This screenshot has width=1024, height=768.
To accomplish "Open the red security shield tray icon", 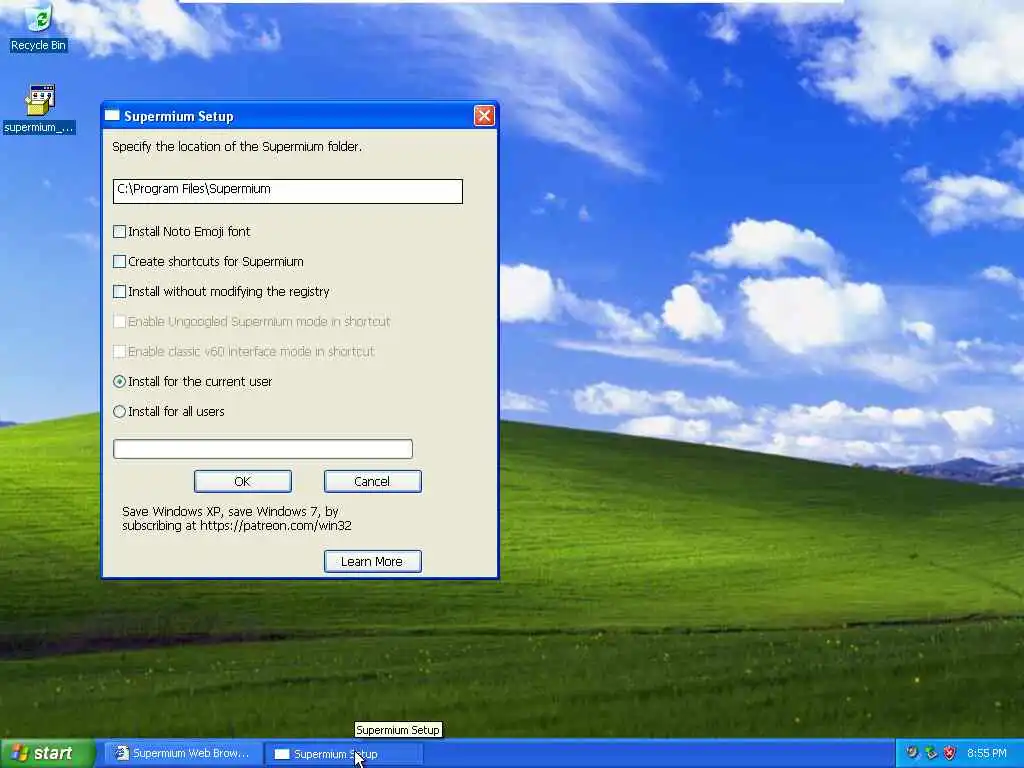I will click(950, 753).
